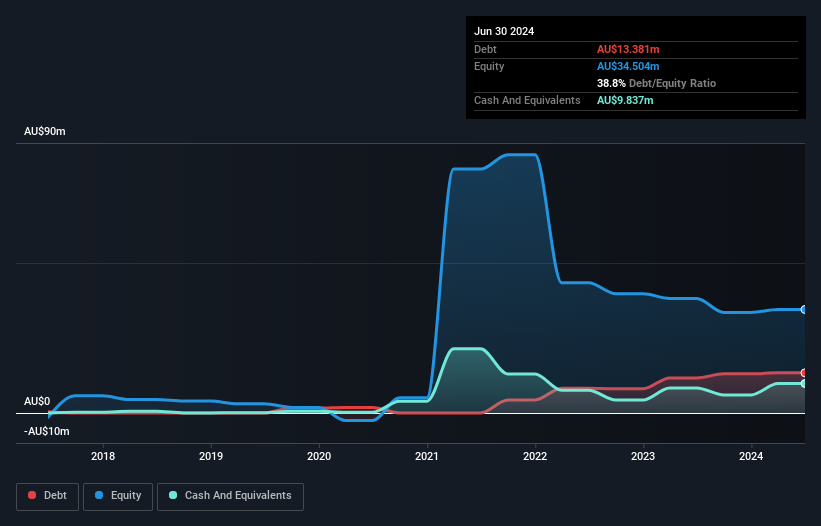The image size is (821, 526).
Task: Click the 2022 x-axis label
Action: pyautogui.click(x=535, y=456)
